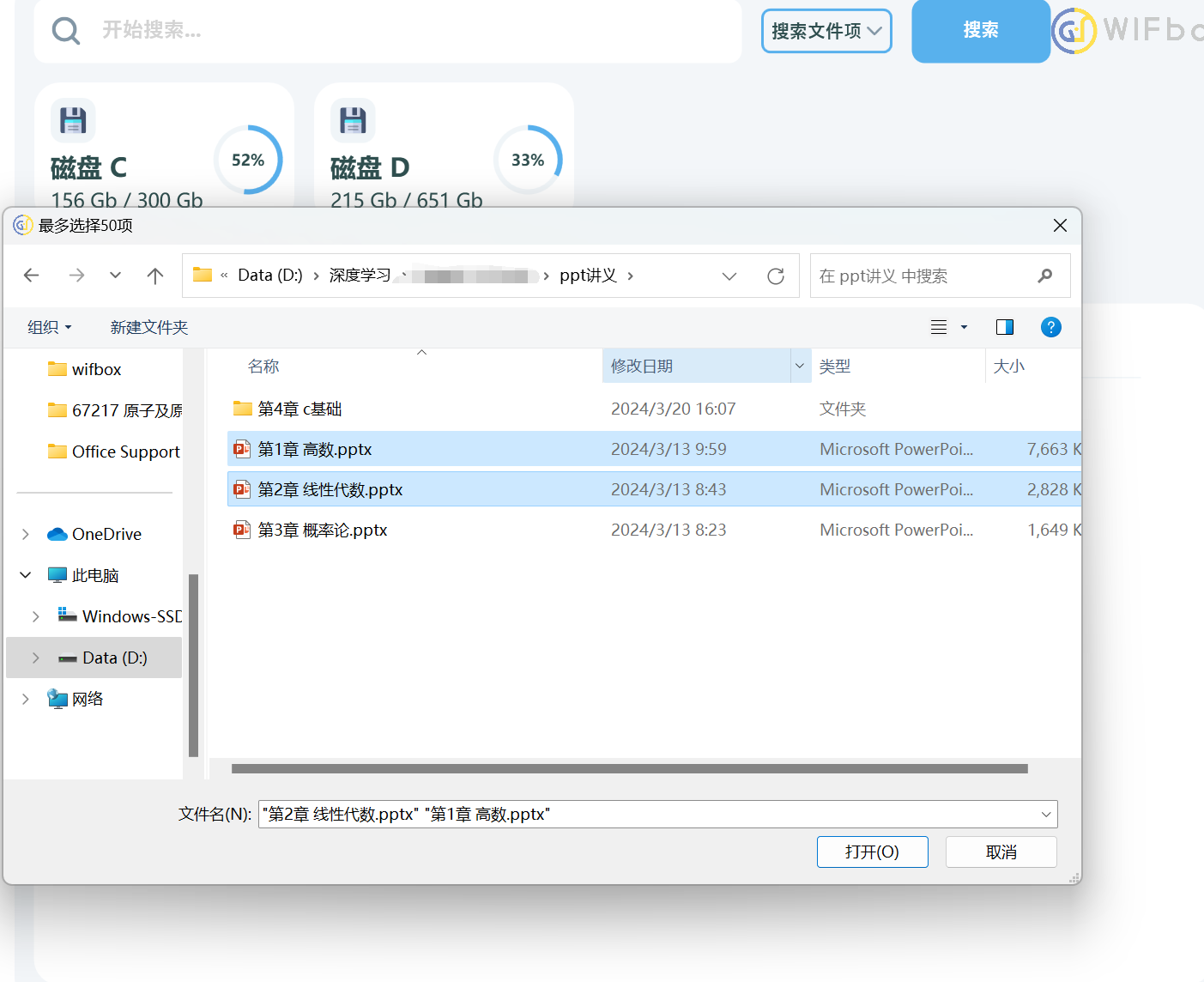
Task: Click the horizontal scrollbar in file list
Action: [629, 769]
